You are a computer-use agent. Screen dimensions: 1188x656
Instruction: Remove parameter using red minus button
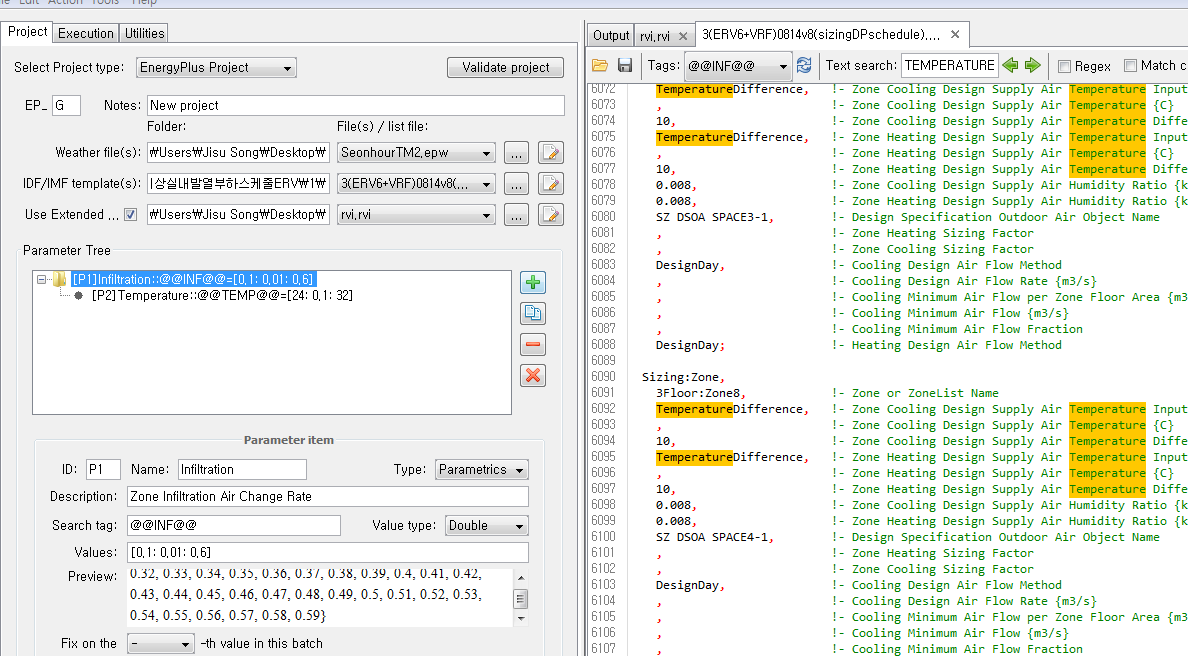click(533, 345)
